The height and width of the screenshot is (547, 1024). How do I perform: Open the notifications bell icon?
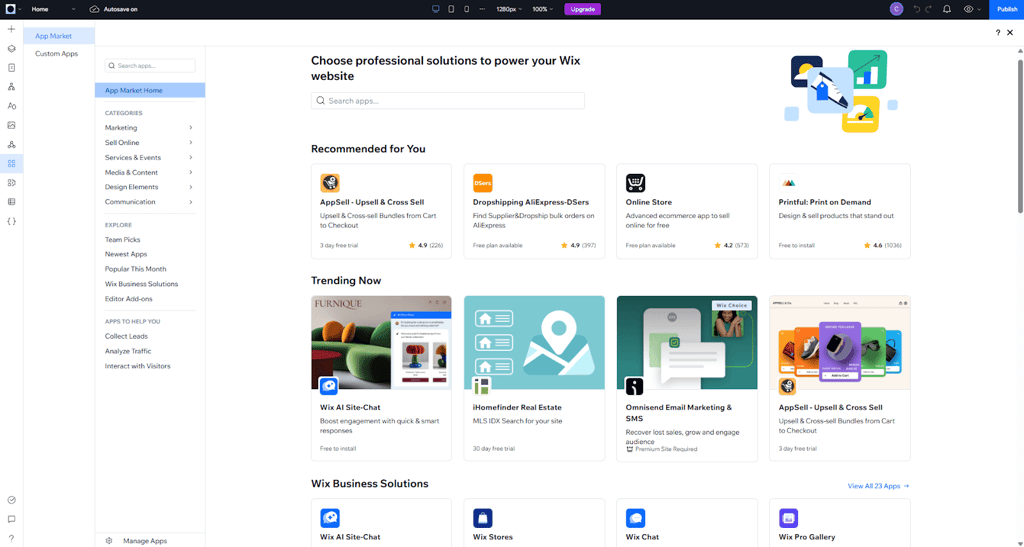tap(947, 9)
